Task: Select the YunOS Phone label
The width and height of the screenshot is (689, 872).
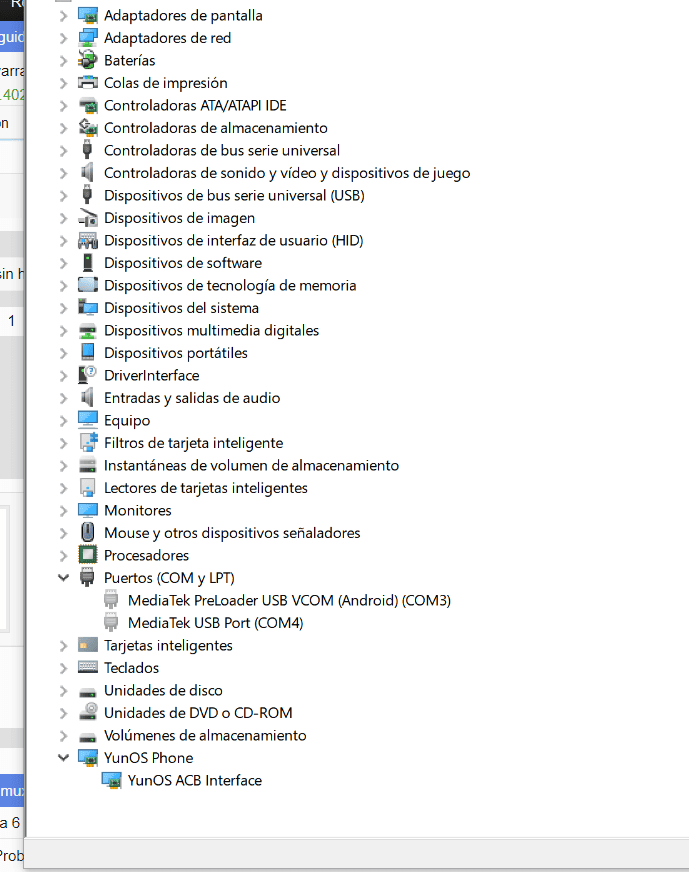Action: 148,758
